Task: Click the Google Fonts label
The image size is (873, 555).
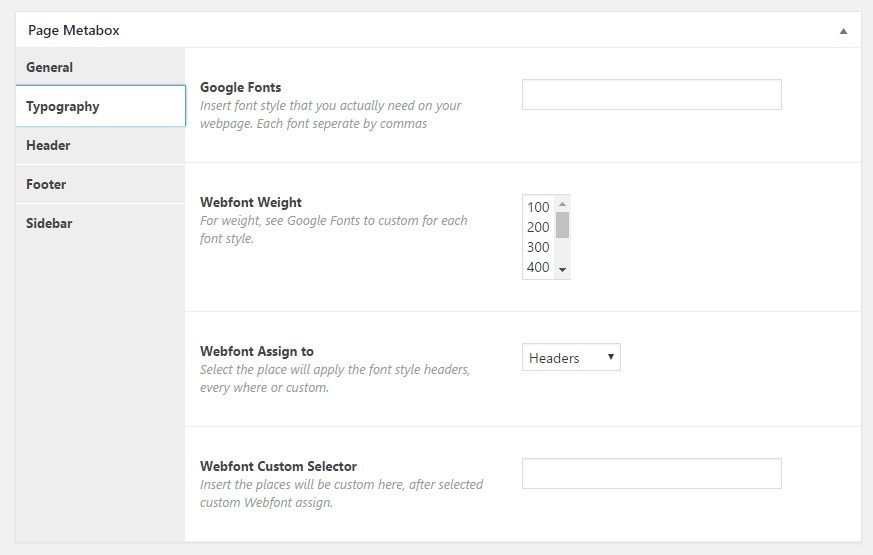Action: coord(241,87)
